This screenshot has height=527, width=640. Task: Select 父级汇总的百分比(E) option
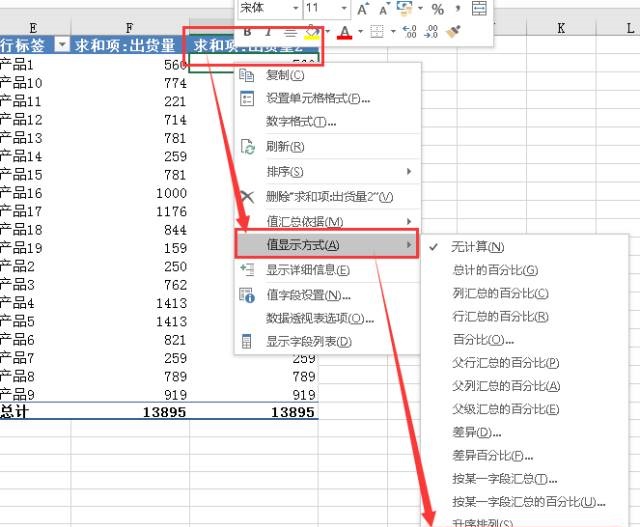pyautogui.click(x=524, y=409)
